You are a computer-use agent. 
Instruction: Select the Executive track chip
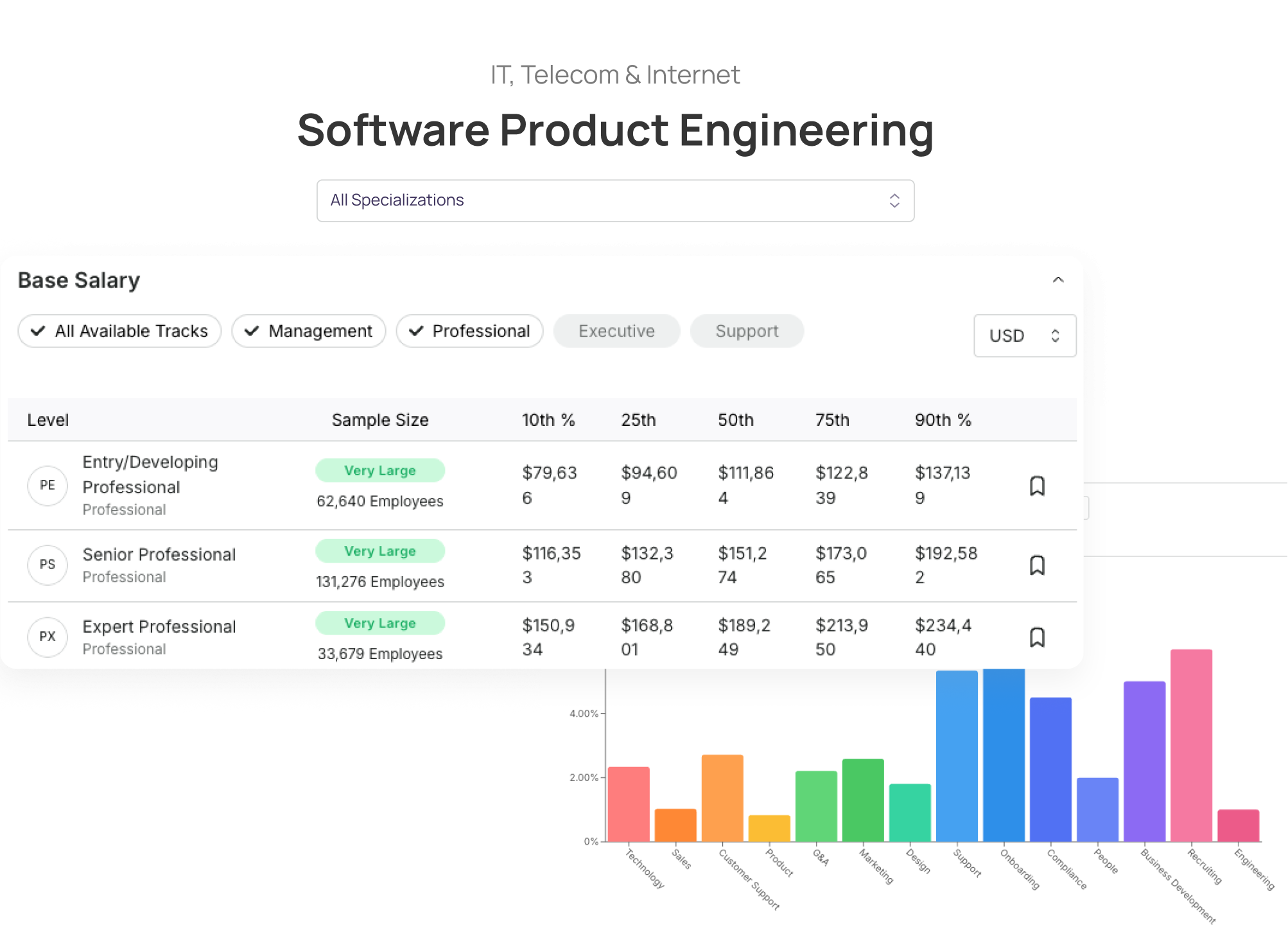pos(616,331)
